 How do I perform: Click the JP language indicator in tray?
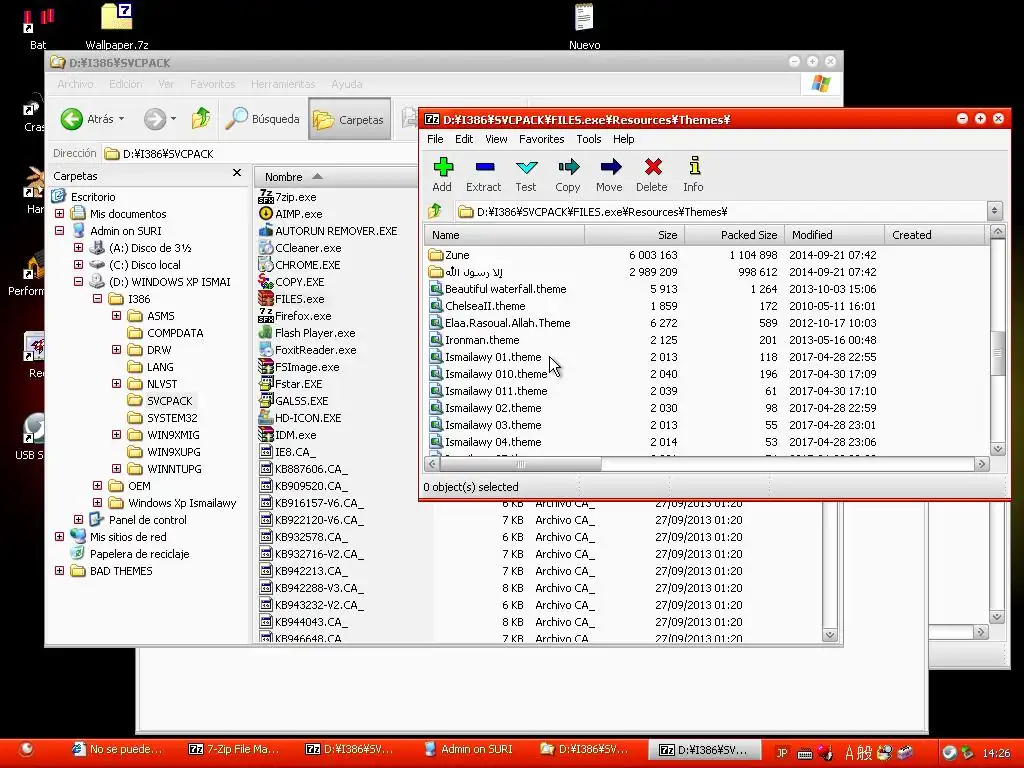point(782,753)
